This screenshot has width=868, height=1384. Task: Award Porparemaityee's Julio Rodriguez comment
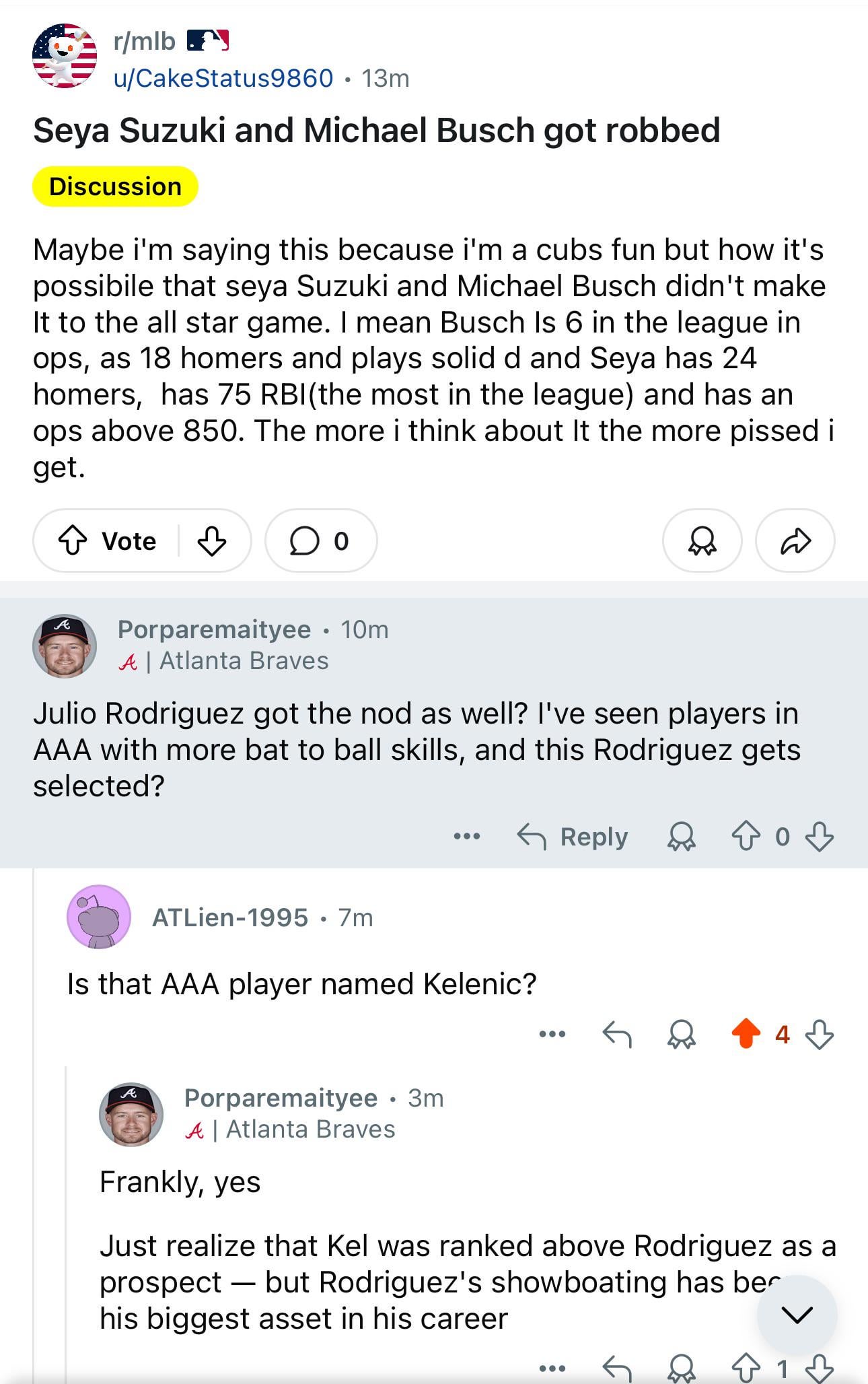click(x=681, y=837)
